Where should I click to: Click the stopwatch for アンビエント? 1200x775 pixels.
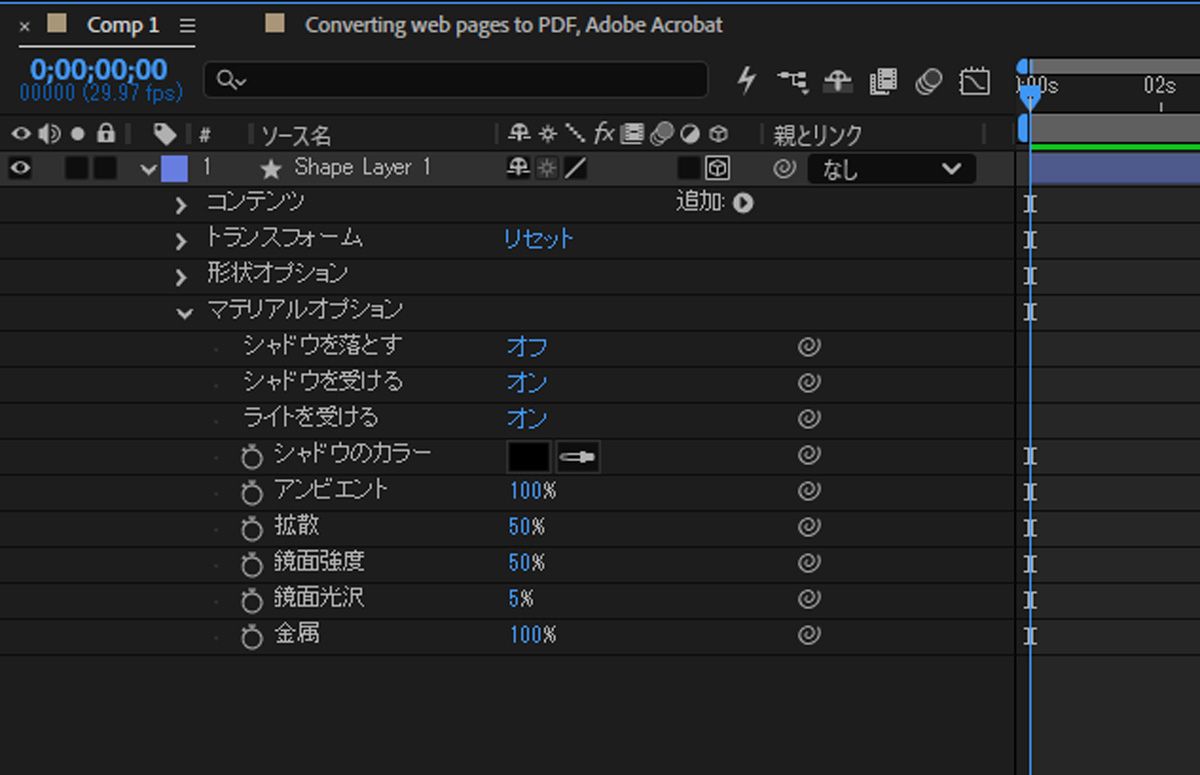pos(251,493)
